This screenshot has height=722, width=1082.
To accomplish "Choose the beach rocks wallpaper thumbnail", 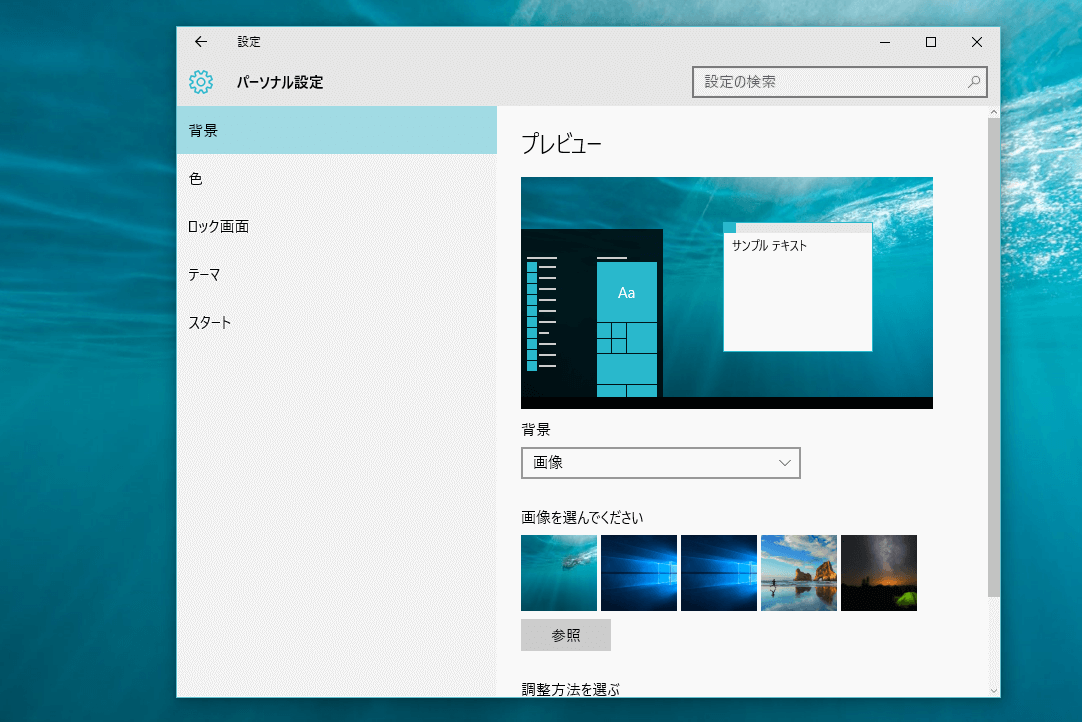I will tap(799, 573).
